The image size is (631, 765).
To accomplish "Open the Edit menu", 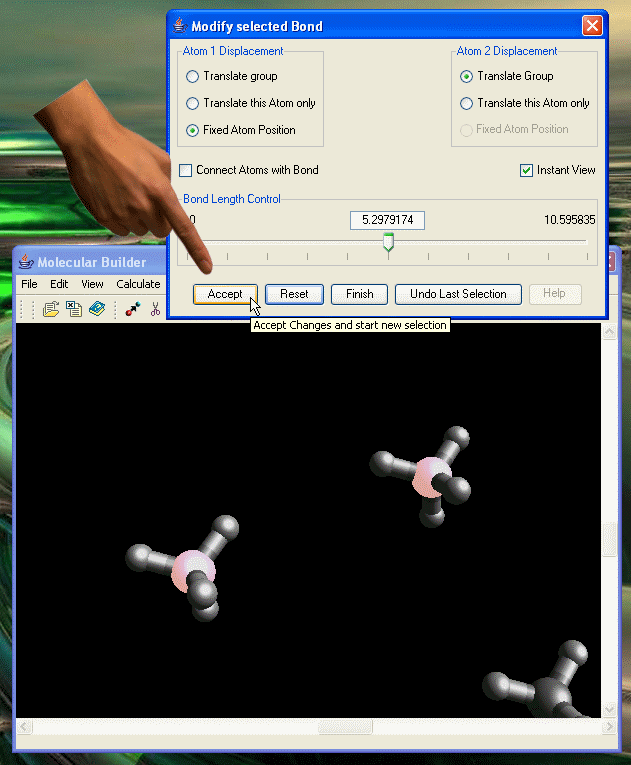I will [x=59, y=284].
